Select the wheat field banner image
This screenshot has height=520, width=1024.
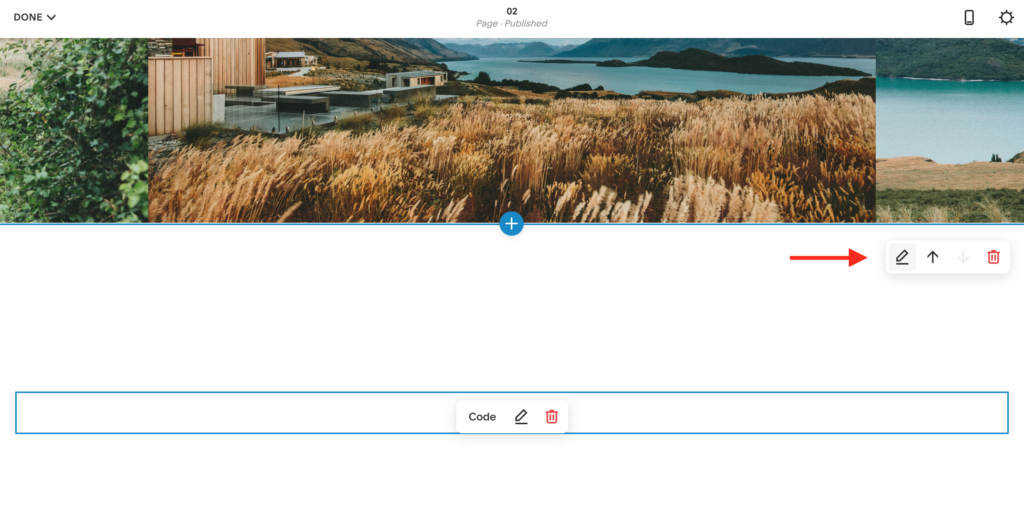[511, 130]
